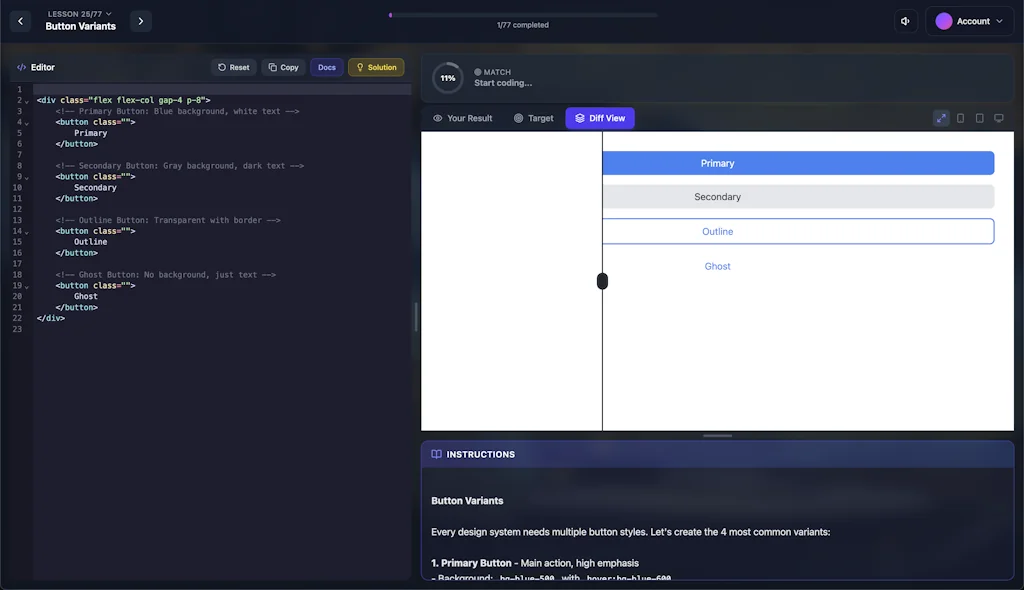Go to the next lesson
The width and height of the screenshot is (1024, 590).
click(140, 20)
